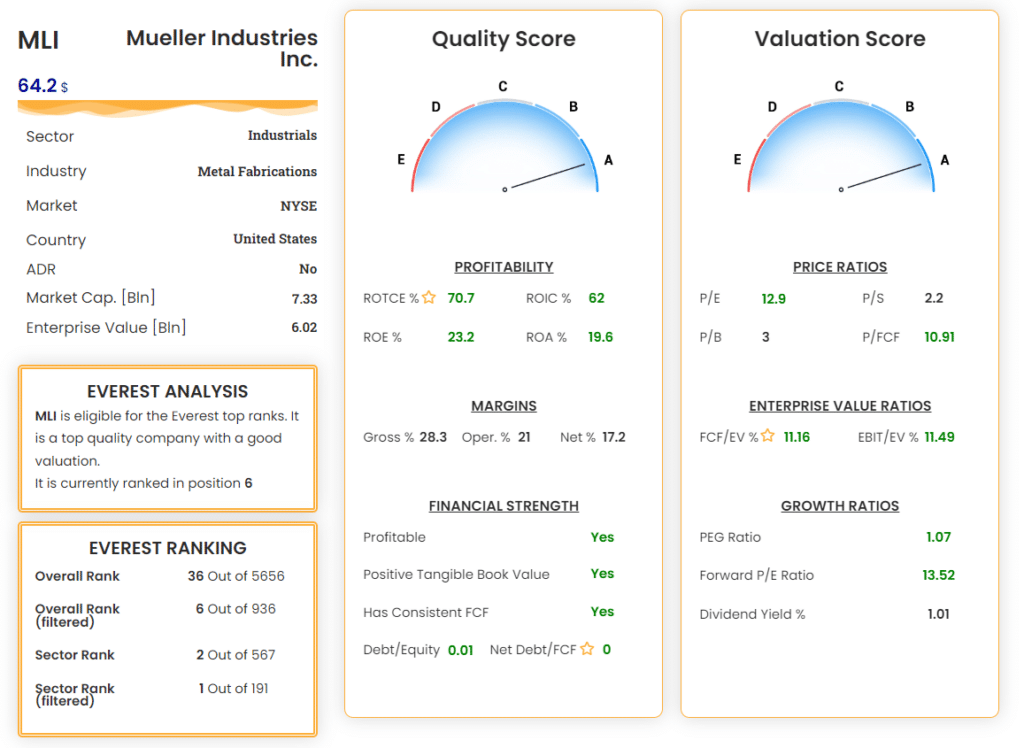
Task: Click the Net Debt/FCF value 0
Action: point(607,649)
